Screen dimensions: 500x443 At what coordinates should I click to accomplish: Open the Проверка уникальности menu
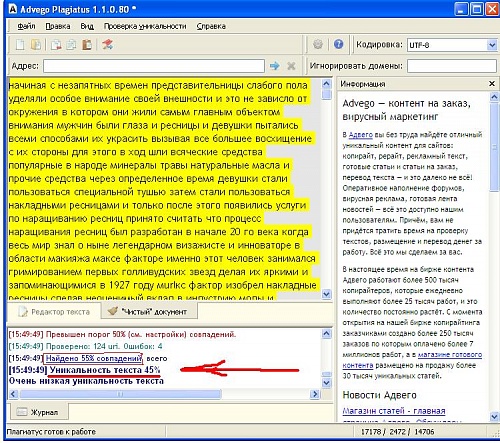(x=145, y=26)
